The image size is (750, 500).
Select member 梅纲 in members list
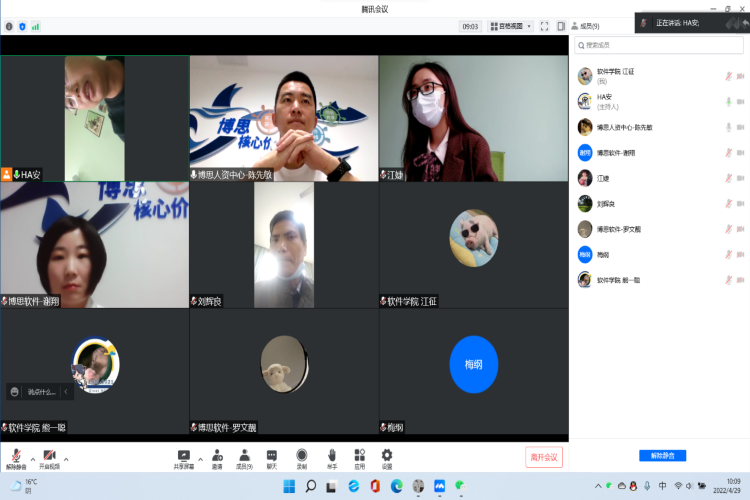[659, 255]
